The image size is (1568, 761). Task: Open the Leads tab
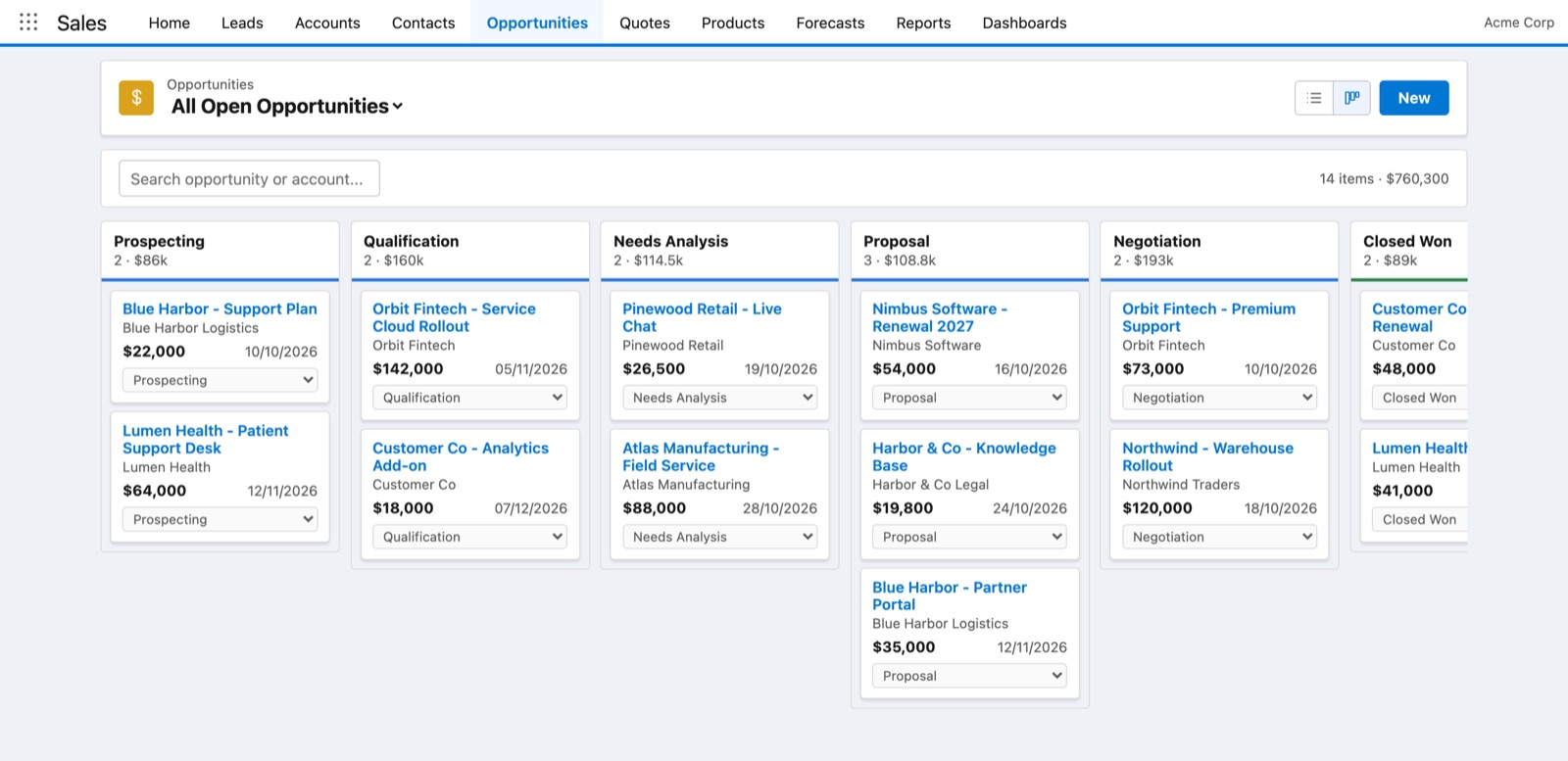point(242,23)
